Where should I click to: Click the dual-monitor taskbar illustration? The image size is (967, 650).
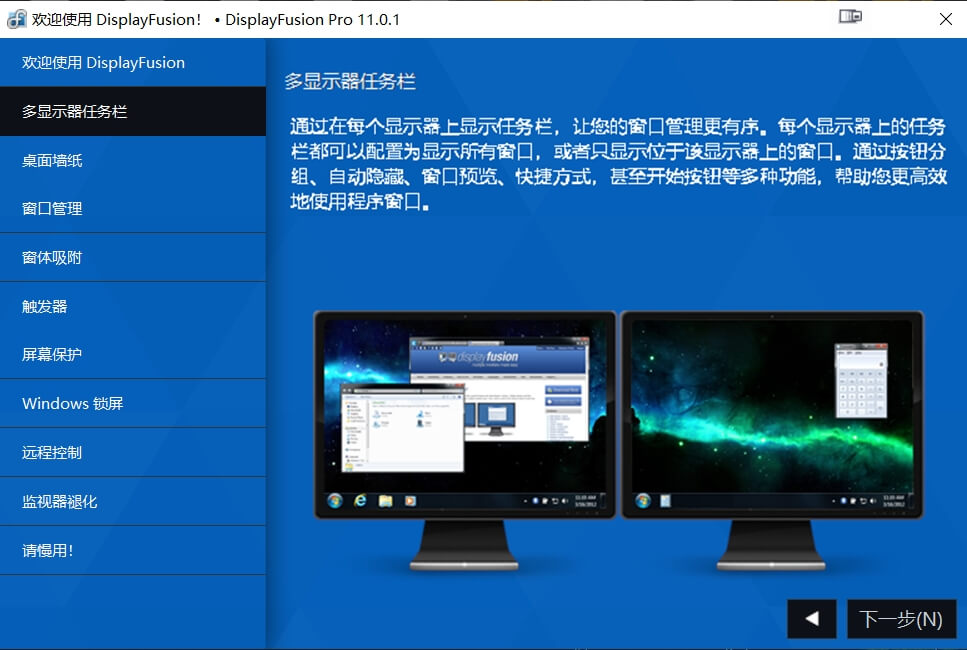click(619, 440)
